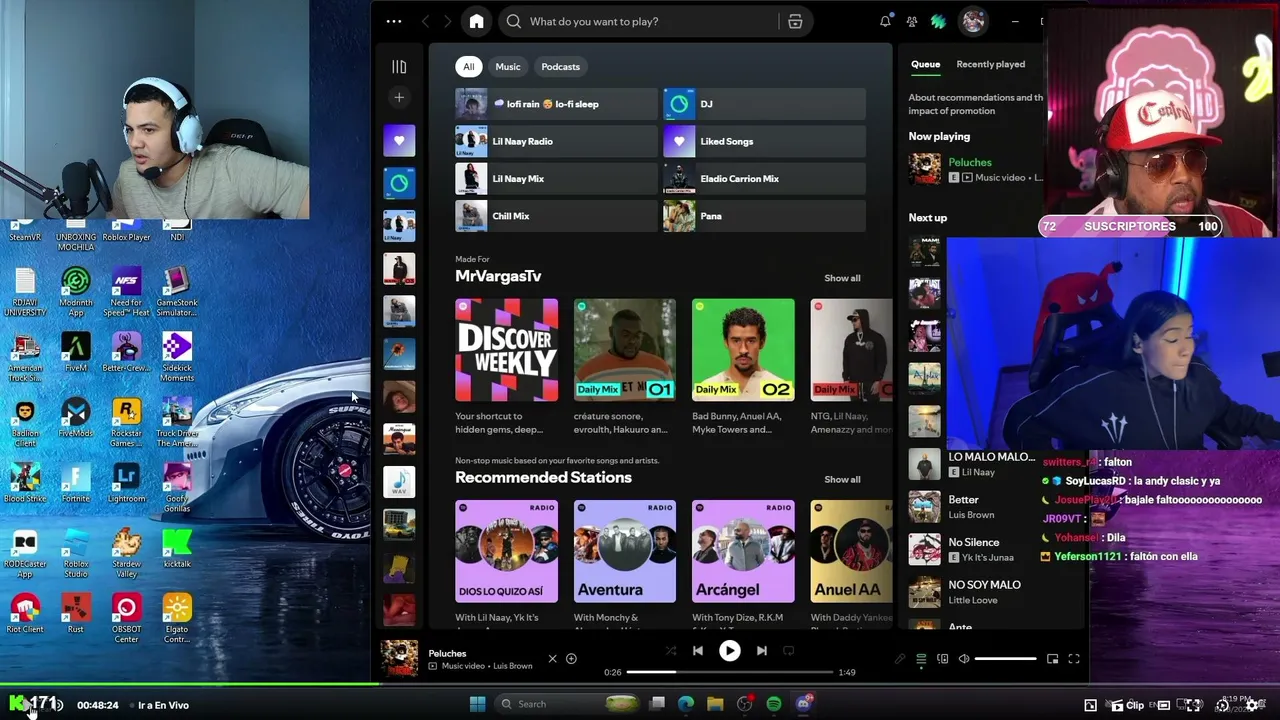
Task: Click the X next to Peluches
Action: [552, 659]
